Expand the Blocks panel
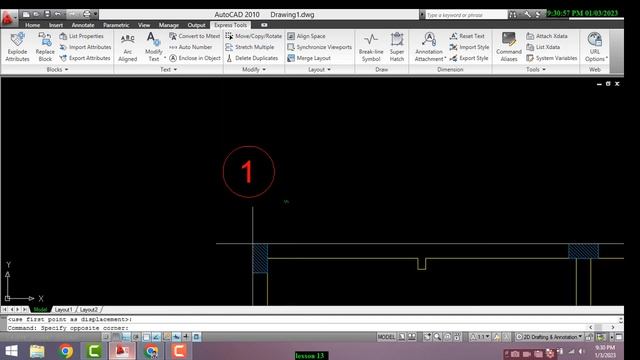The width and height of the screenshot is (640, 360). [x=57, y=70]
